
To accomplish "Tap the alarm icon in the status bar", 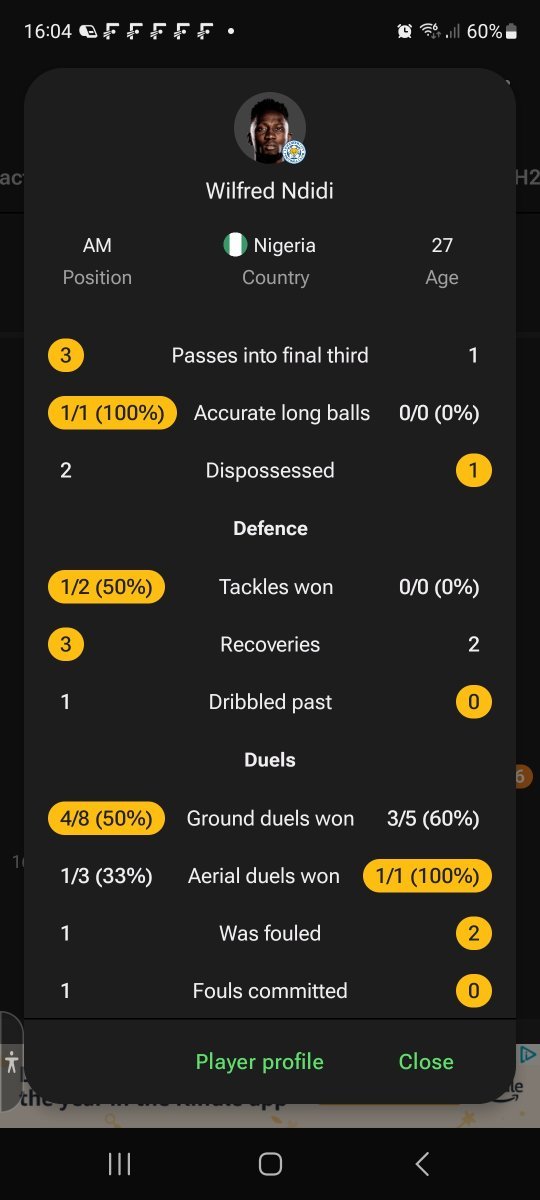I will pyautogui.click(x=404, y=31).
